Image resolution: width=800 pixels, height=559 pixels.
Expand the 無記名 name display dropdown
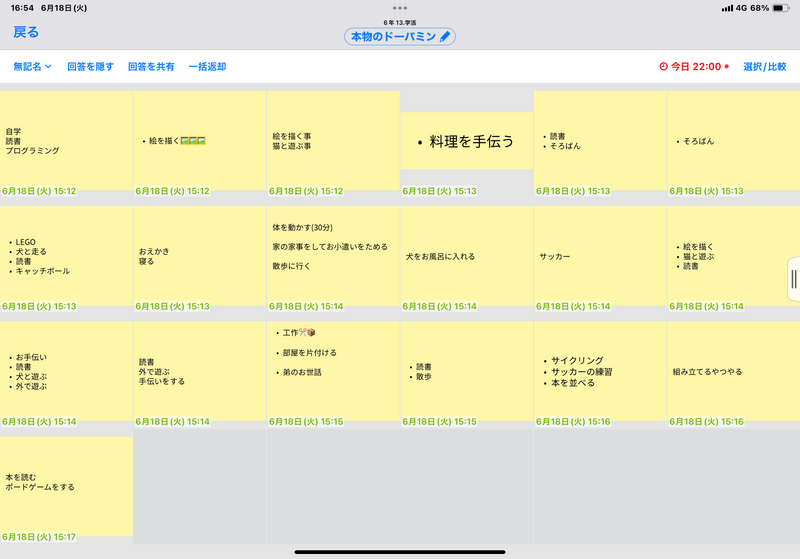click(x=32, y=67)
